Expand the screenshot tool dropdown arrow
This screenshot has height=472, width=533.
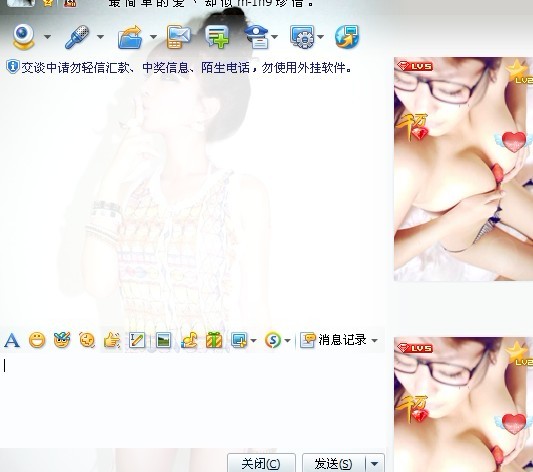coord(254,340)
